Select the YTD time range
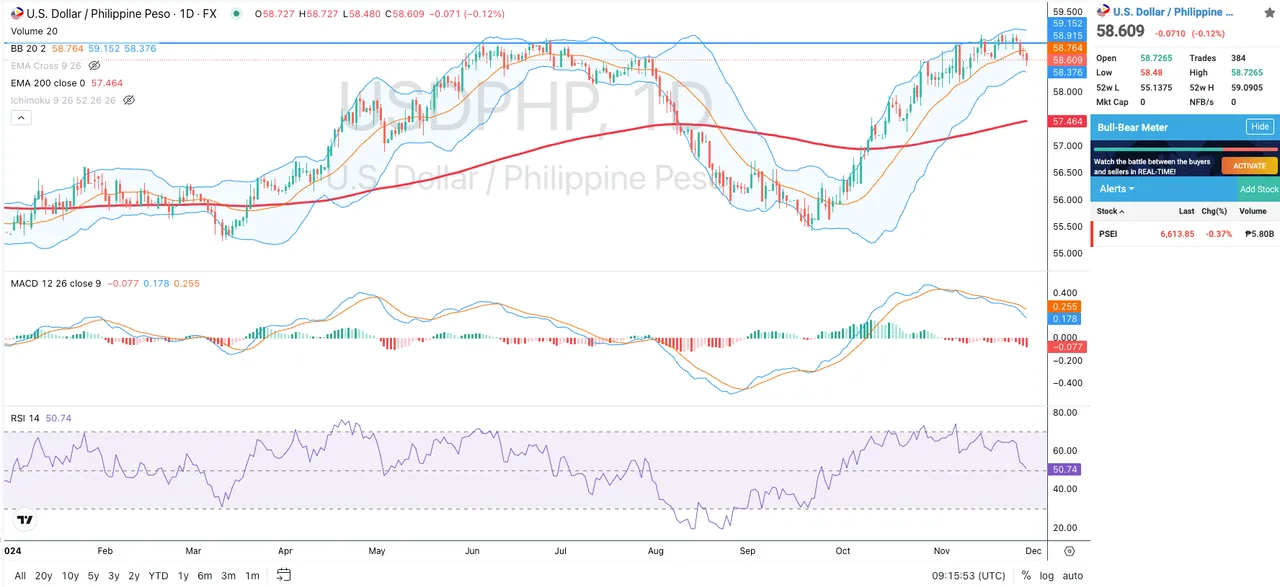The image size is (1280, 587). [x=158, y=575]
